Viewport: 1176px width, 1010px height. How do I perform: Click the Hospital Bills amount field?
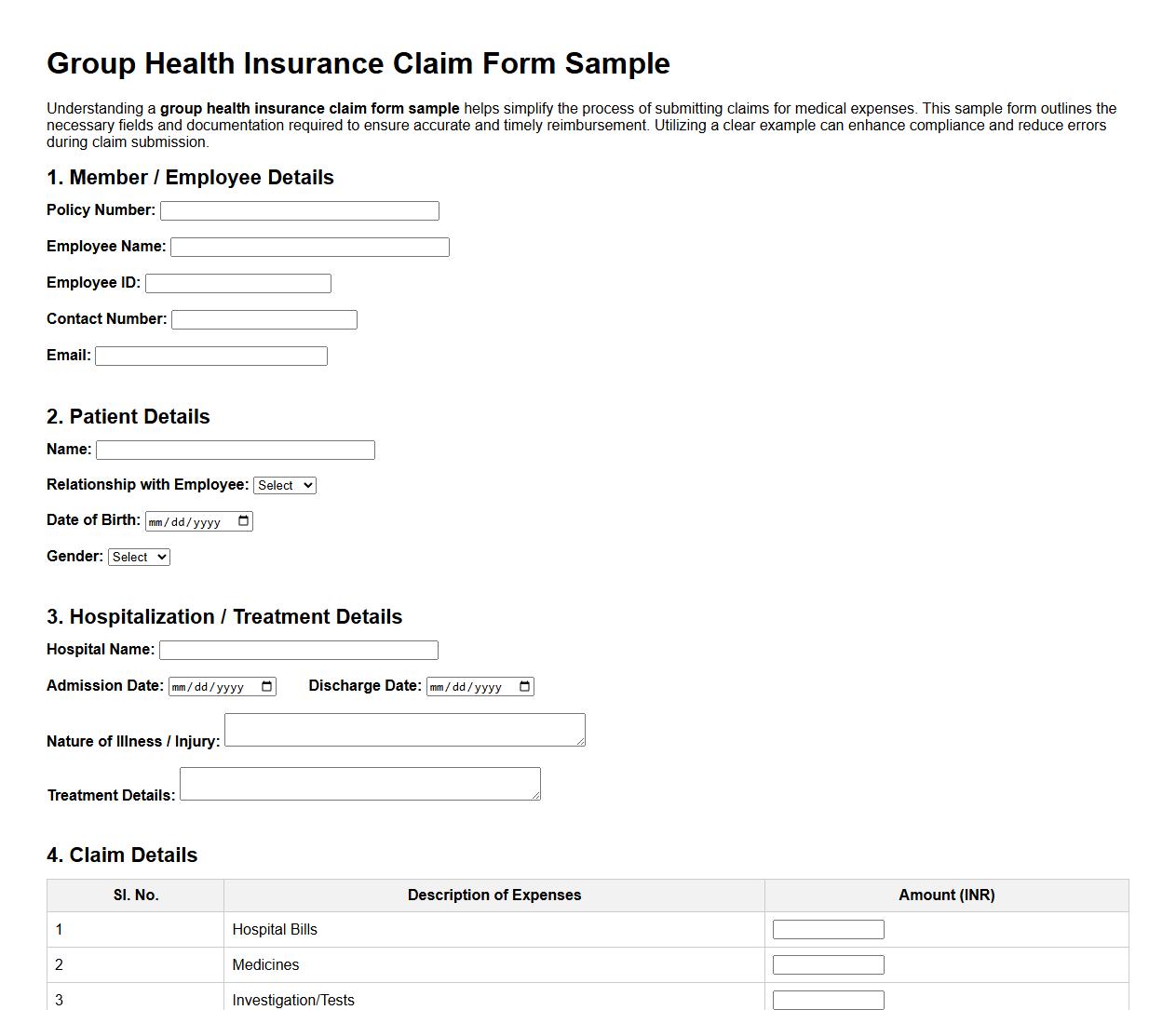coord(827,928)
